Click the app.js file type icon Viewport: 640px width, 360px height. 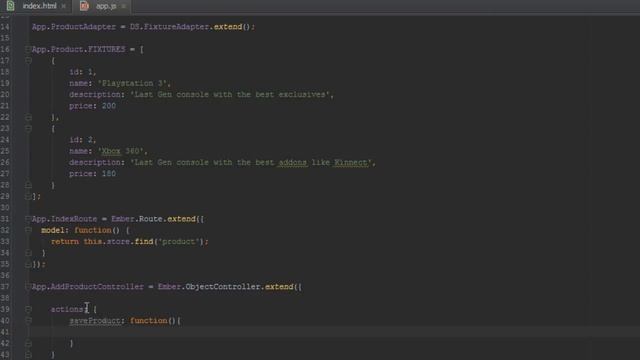[84, 6]
